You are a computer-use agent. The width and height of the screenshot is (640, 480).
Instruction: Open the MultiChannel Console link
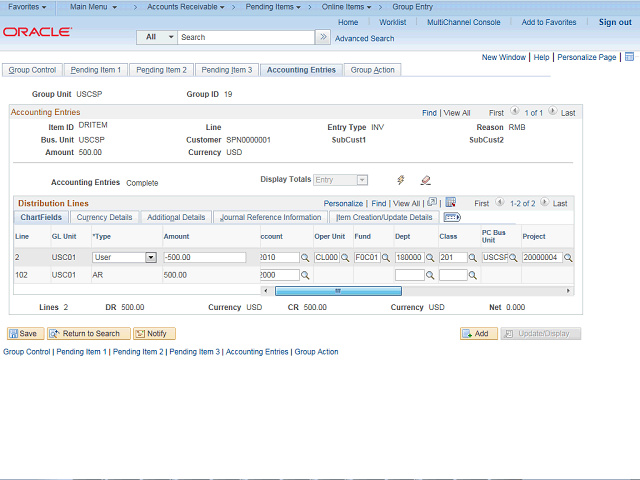click(464, 22)
